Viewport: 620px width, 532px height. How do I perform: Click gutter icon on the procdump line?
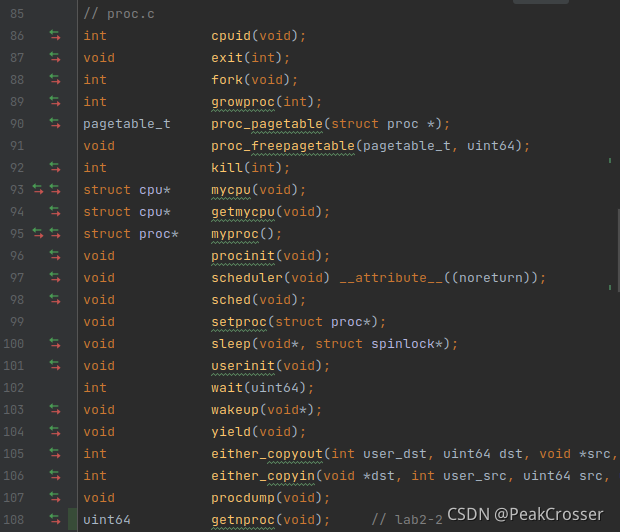click(55, 498)
